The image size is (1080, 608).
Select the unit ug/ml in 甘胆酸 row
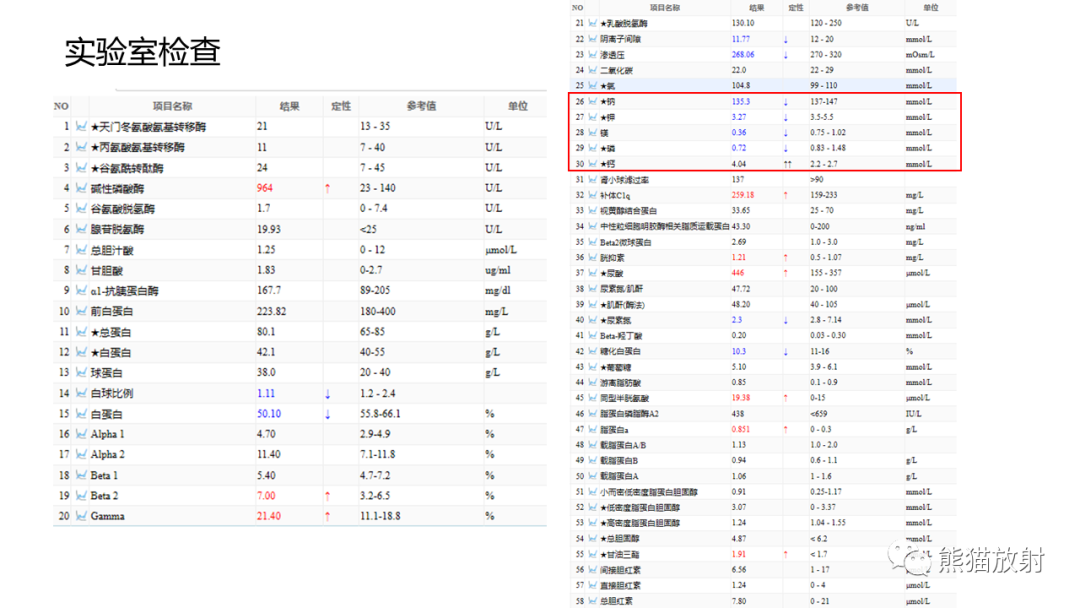pyautogui.click(x=497, y=270)
